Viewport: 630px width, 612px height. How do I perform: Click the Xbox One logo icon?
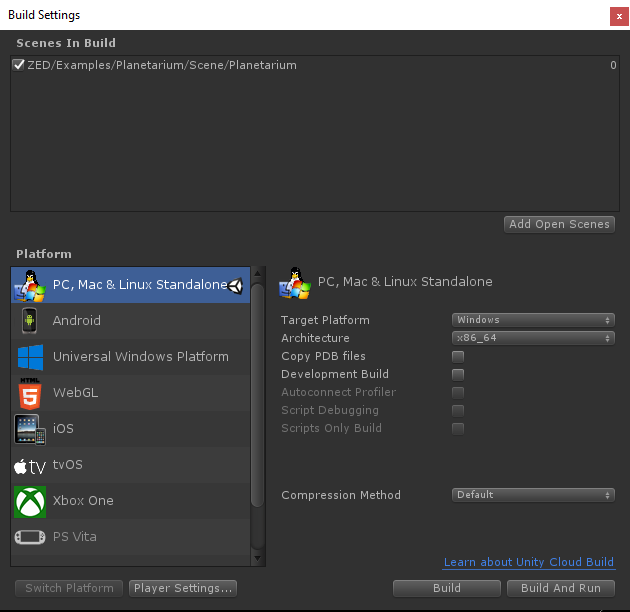pyautogui.click(x=30, y=502)
